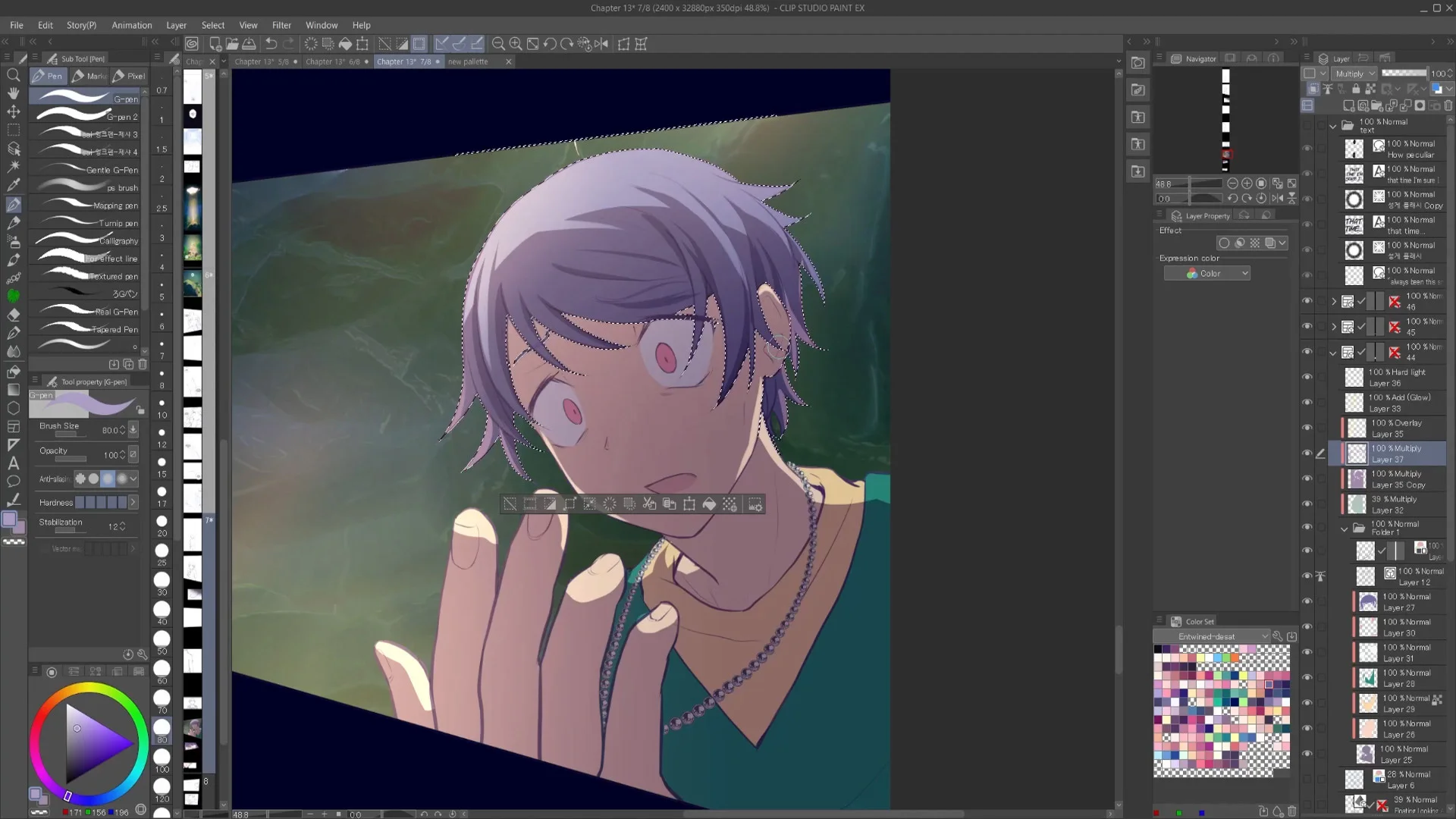Toggle visibility of Layer 27
This screenshot has height=819, width=1456.
click(1307, 602)
